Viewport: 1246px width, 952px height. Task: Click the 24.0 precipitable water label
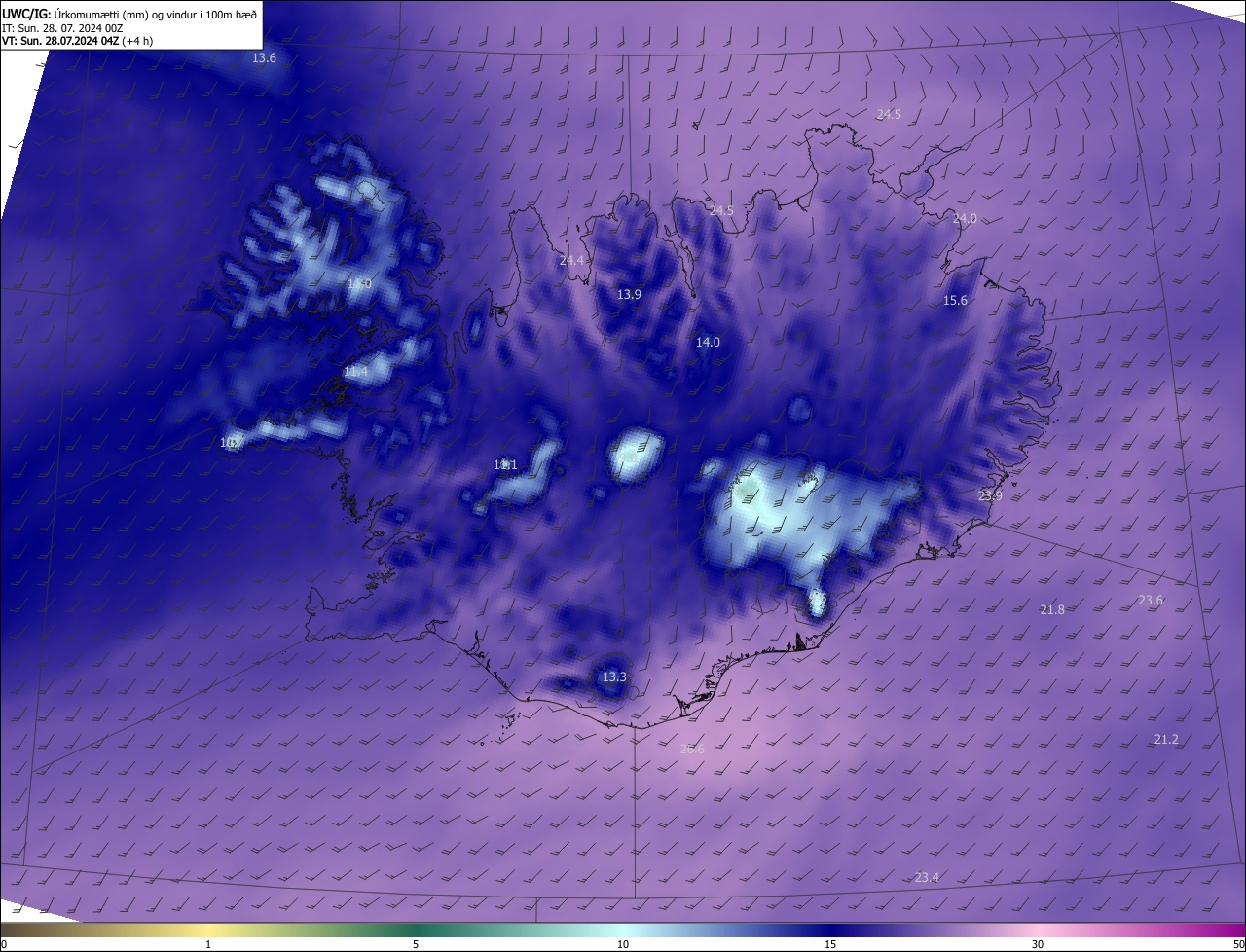click(x=965, y=219)
